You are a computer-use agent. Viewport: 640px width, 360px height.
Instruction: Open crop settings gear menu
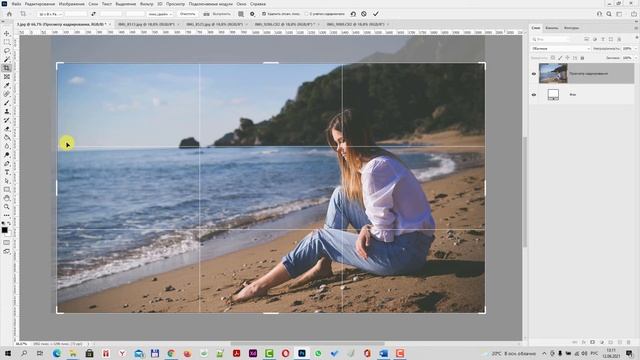point(252,14)
